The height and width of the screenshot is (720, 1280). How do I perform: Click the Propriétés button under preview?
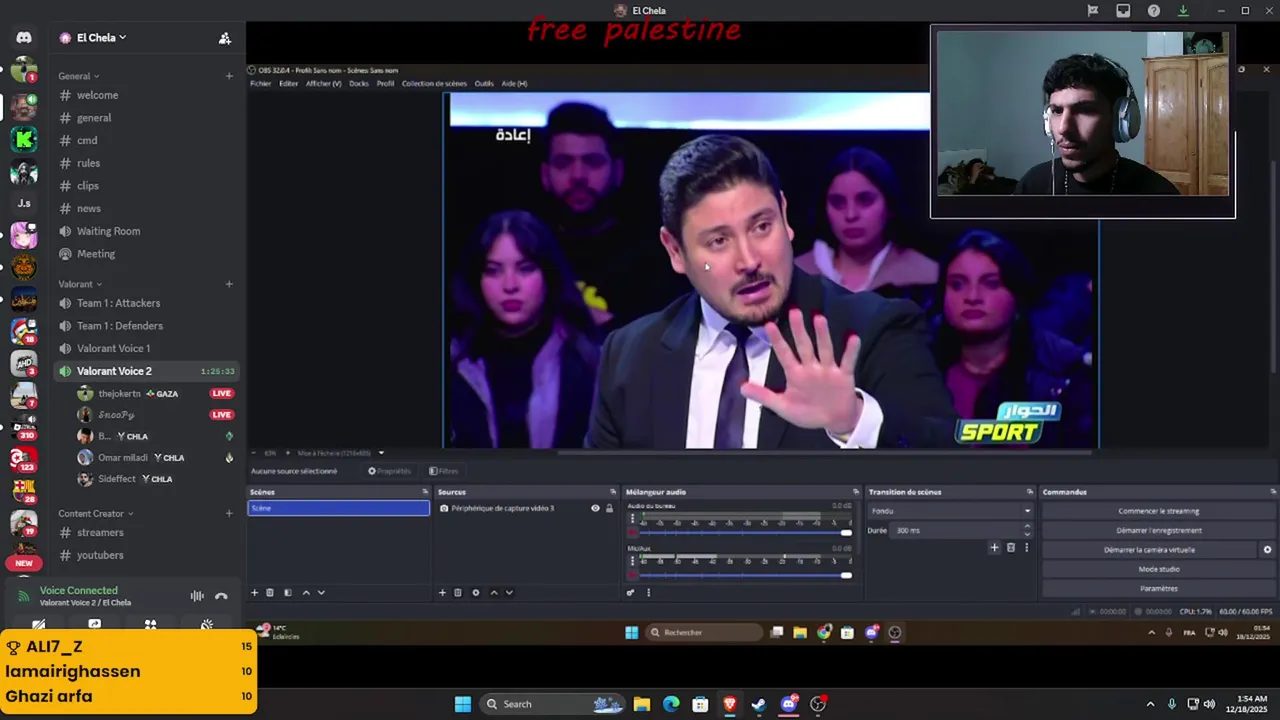point(390,471)
